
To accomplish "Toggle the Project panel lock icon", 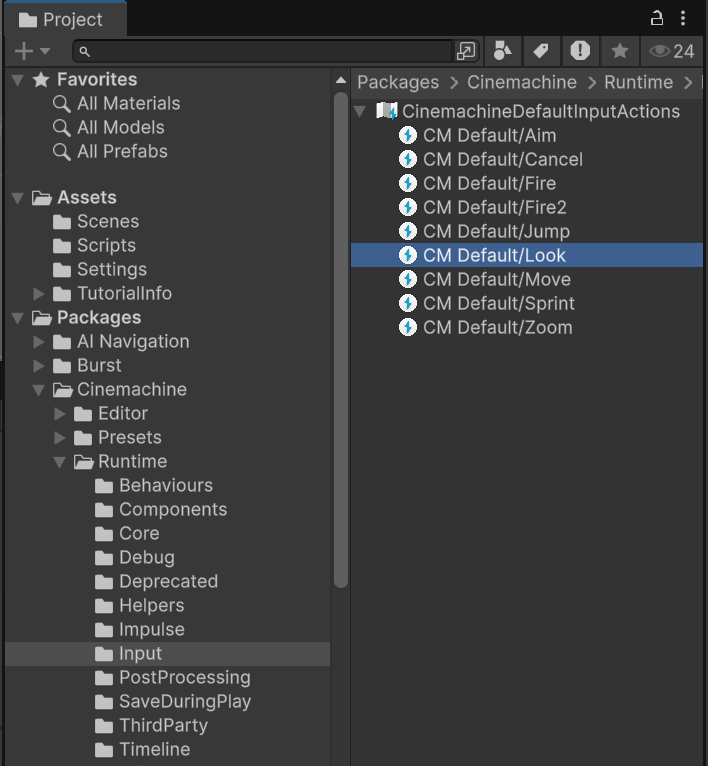I will [x=657, y=18].
